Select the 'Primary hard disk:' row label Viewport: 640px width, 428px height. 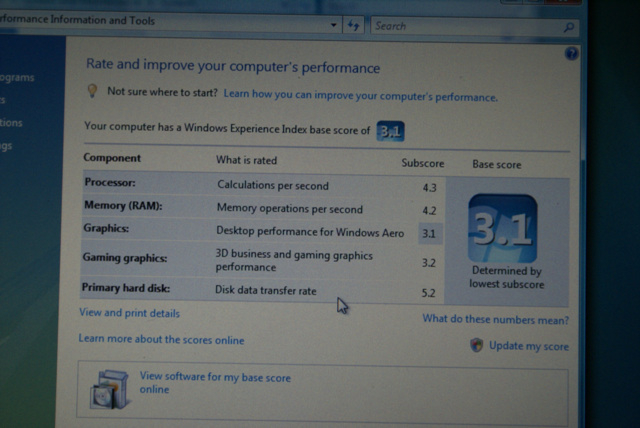126,288
